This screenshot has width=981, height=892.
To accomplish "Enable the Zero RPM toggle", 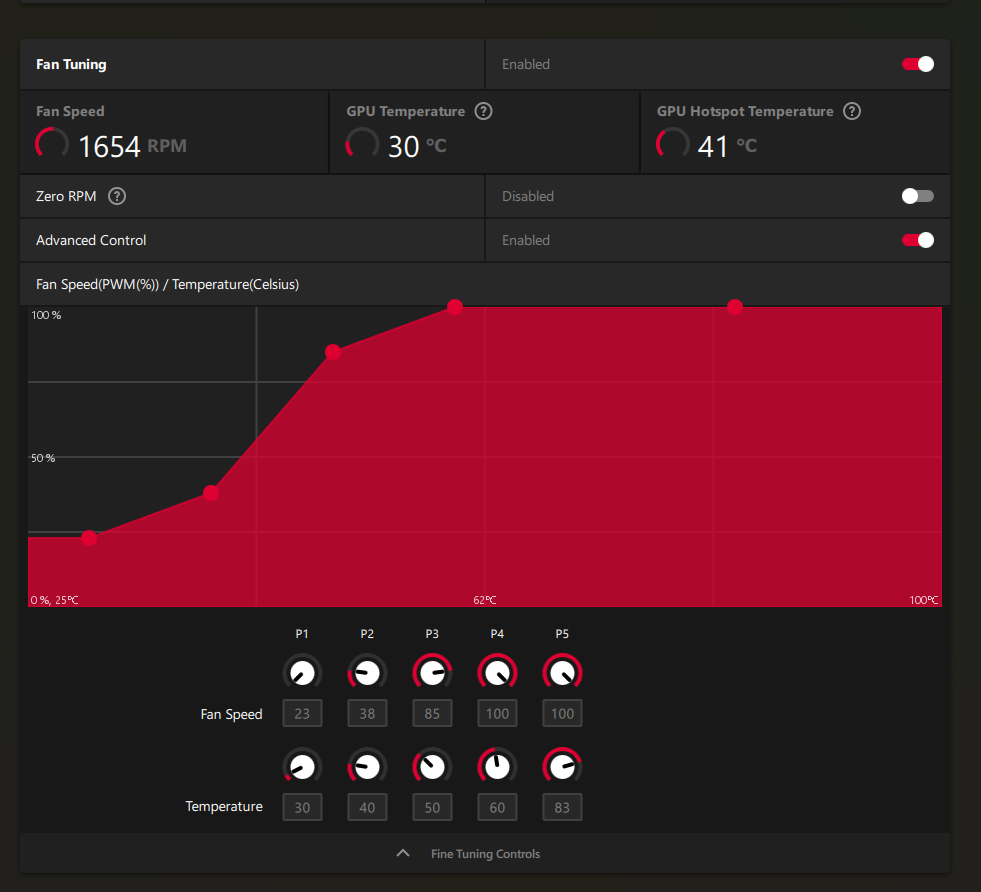I will (x=918, y=196).
